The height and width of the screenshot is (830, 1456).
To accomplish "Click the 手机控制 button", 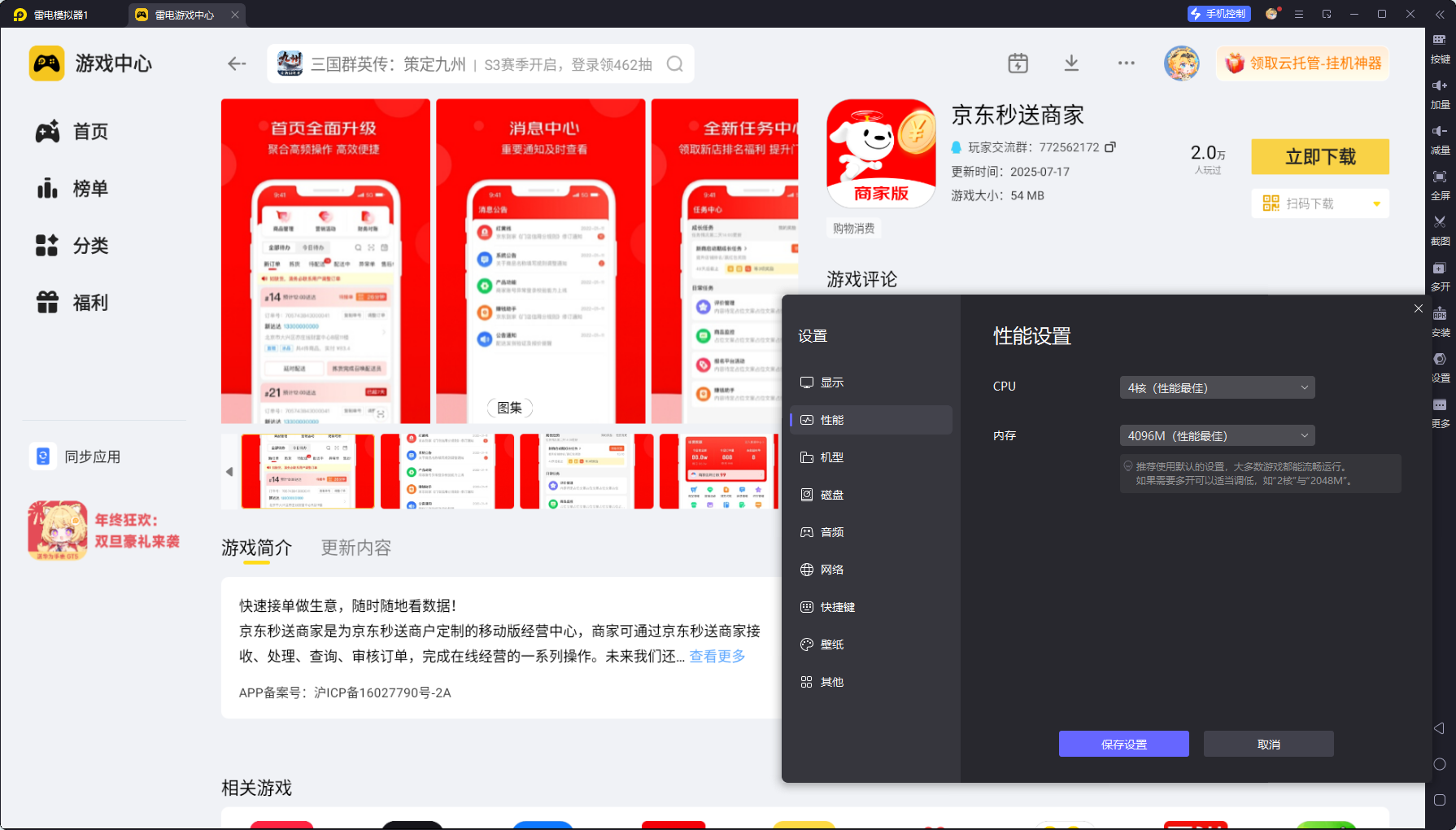I will [x=1218, y=14].
